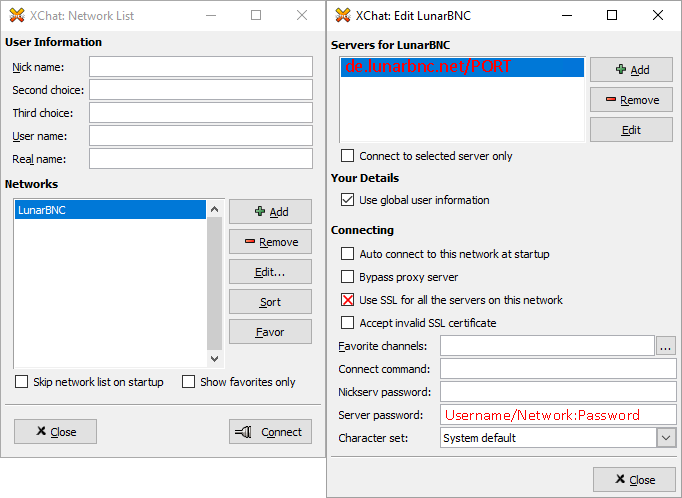Edit the selected server entry

tap(631, 130)
